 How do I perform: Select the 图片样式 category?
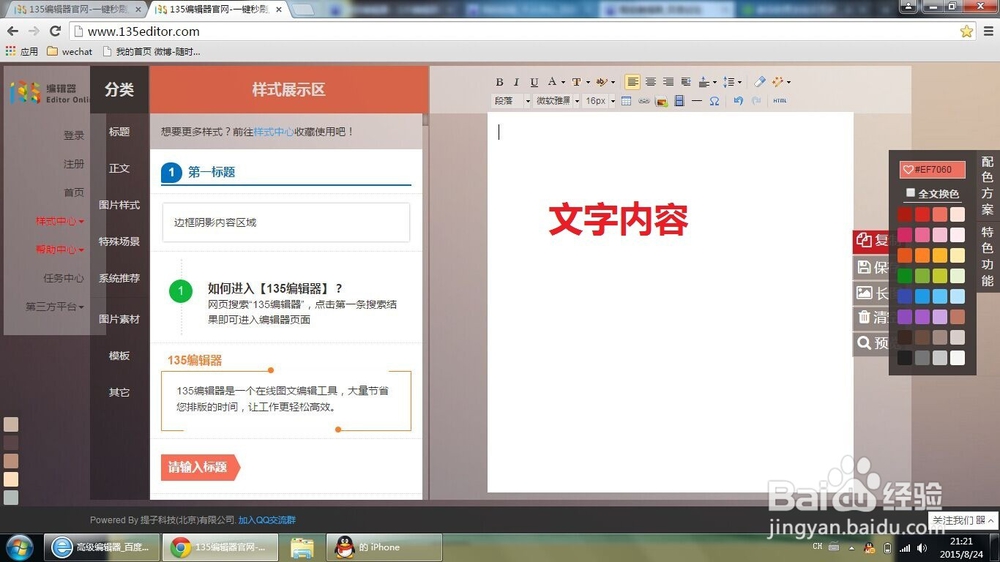coord(119,205)
